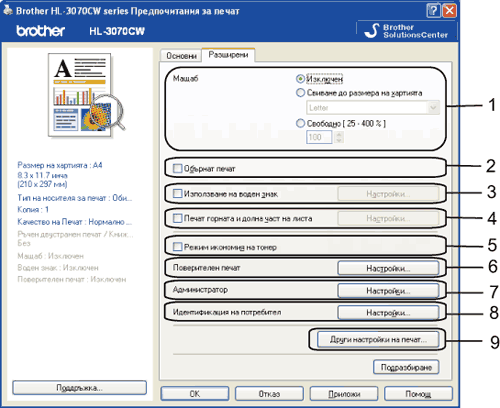Click the help question mark icon

[433, 11]
